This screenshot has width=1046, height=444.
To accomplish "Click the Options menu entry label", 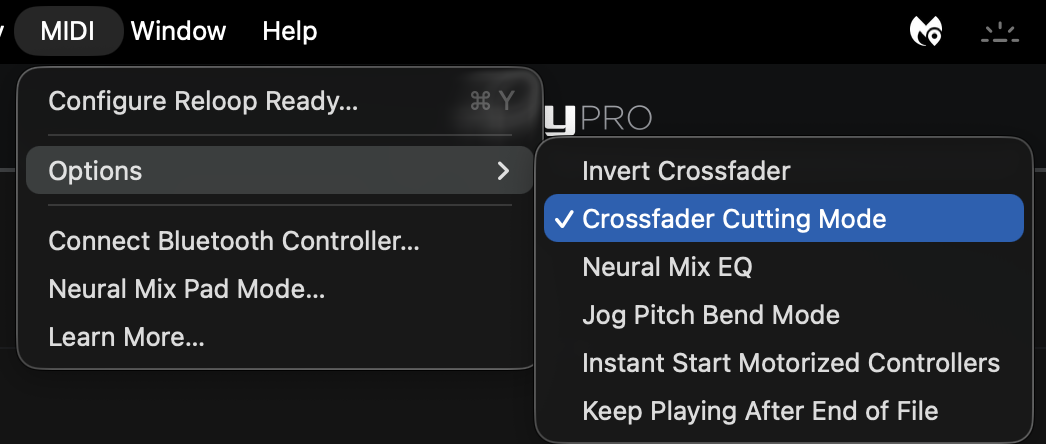I will click(x=96, y=171).
